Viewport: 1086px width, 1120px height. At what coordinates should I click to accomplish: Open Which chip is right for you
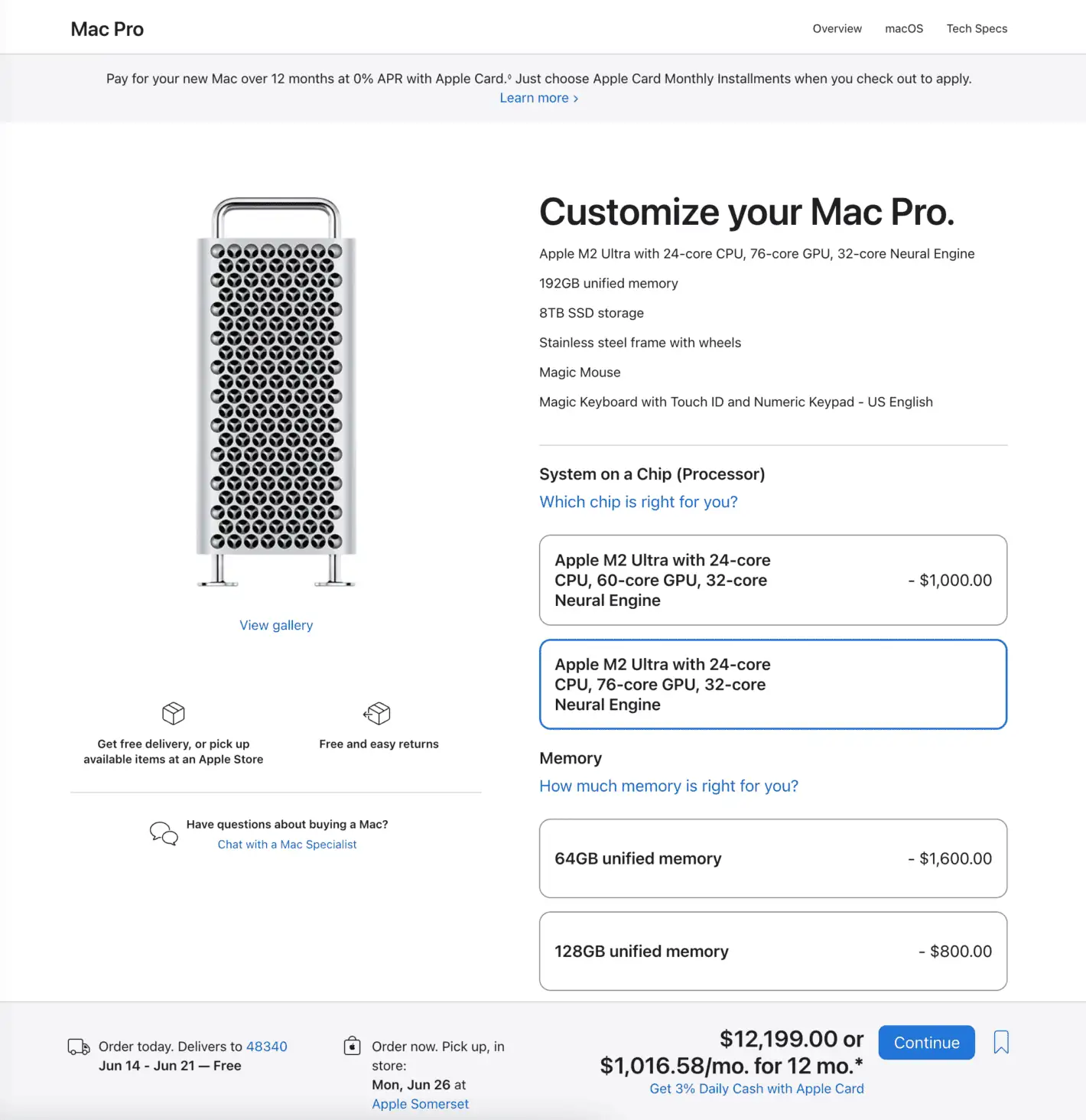[x=639, y=502]
